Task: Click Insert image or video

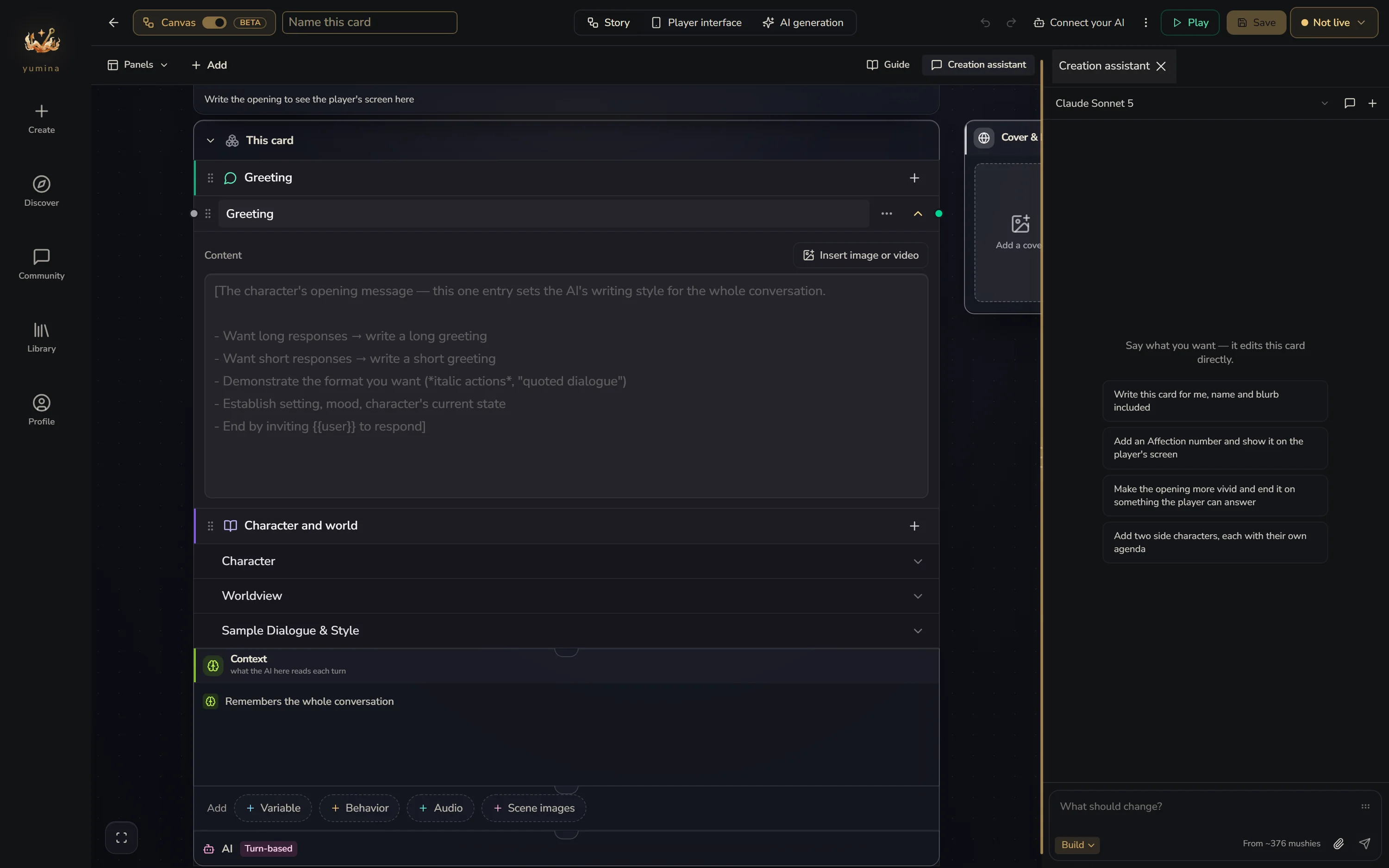Action: coord(860,255)
